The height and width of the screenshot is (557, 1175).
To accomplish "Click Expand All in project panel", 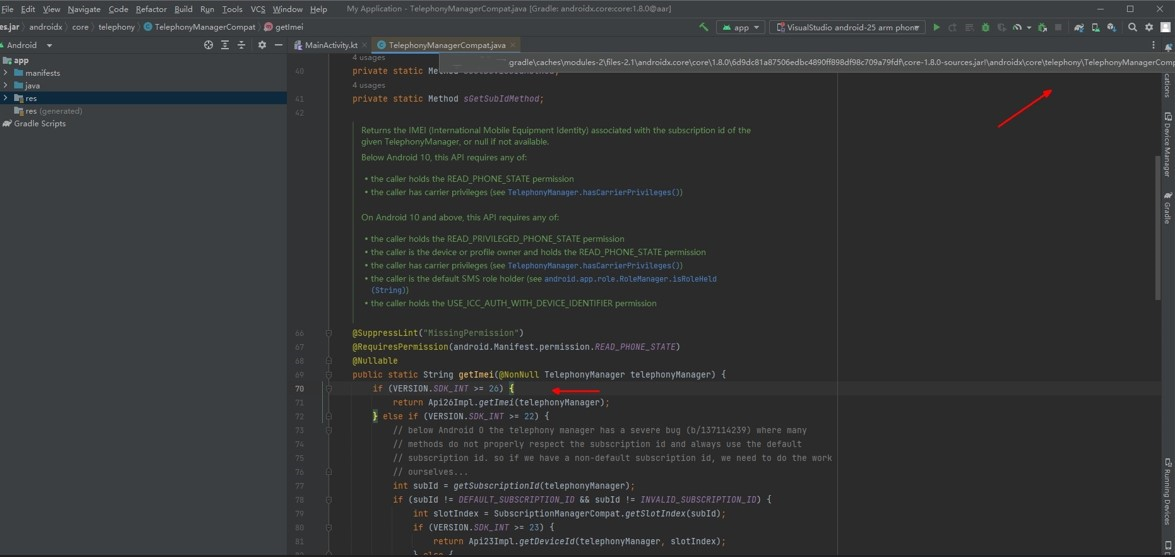I will pos(225,45).
